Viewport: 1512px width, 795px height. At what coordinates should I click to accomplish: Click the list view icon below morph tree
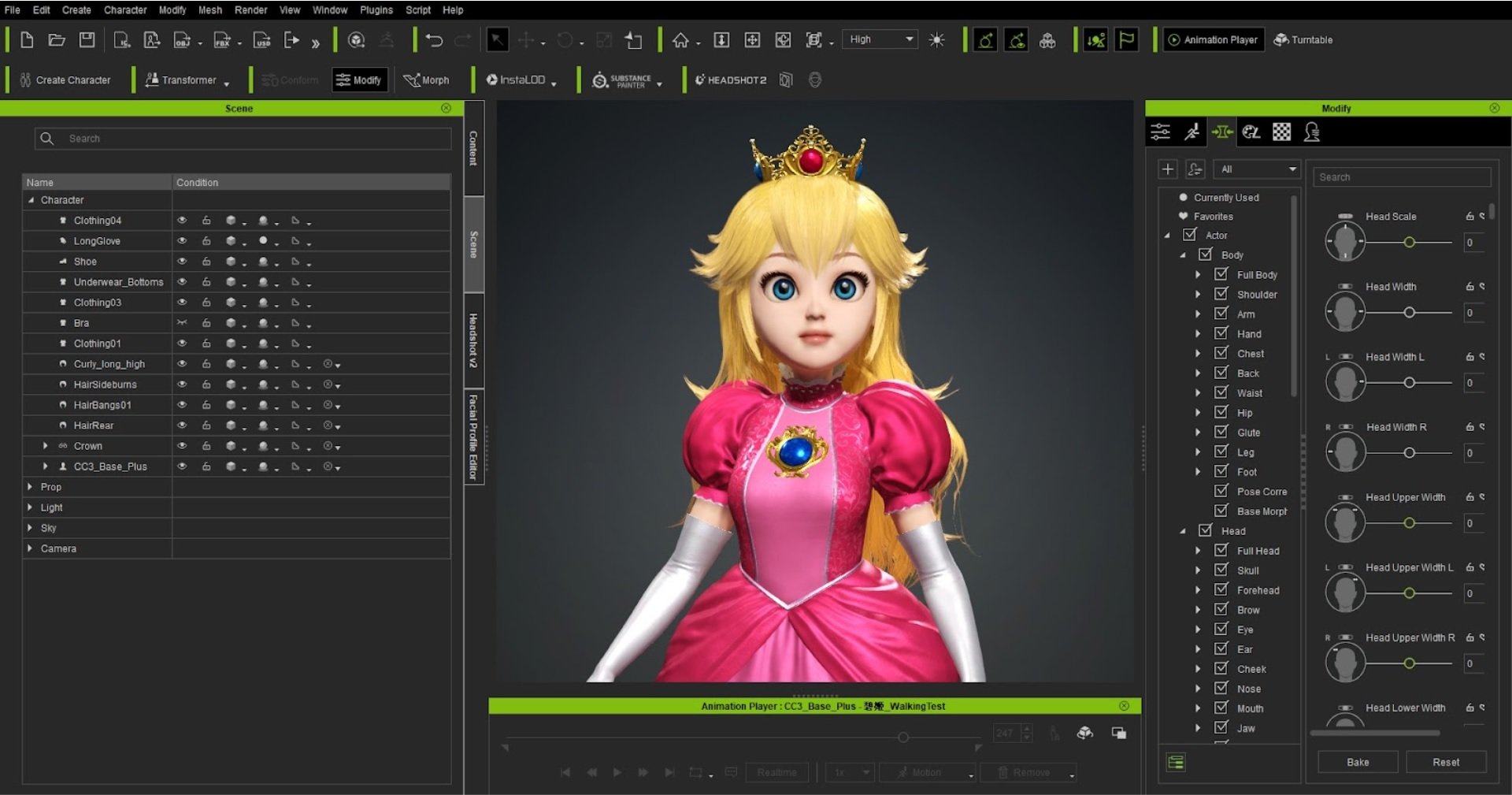1176,763
